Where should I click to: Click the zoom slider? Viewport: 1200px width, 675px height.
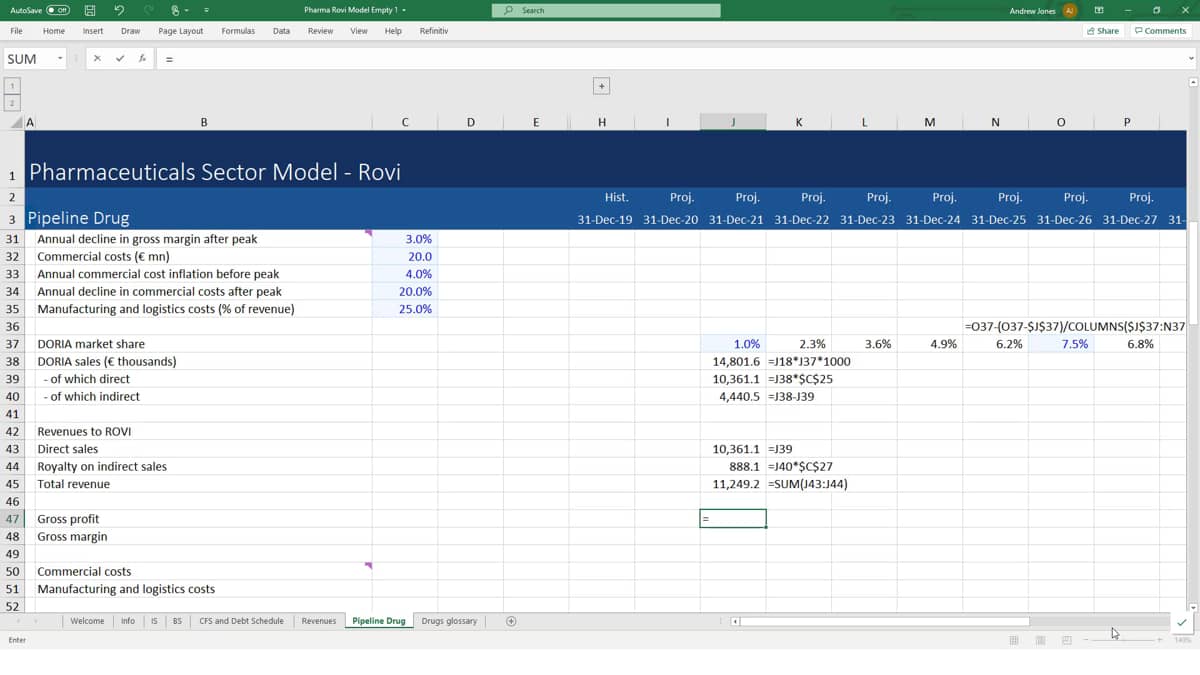1122,640
